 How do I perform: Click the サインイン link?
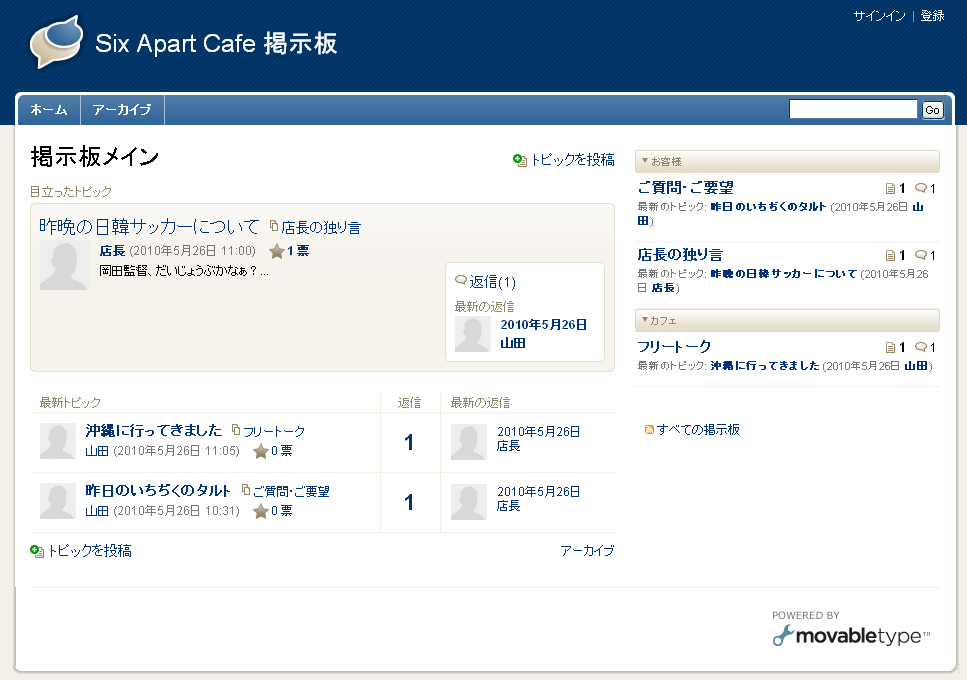pos(879,16)
